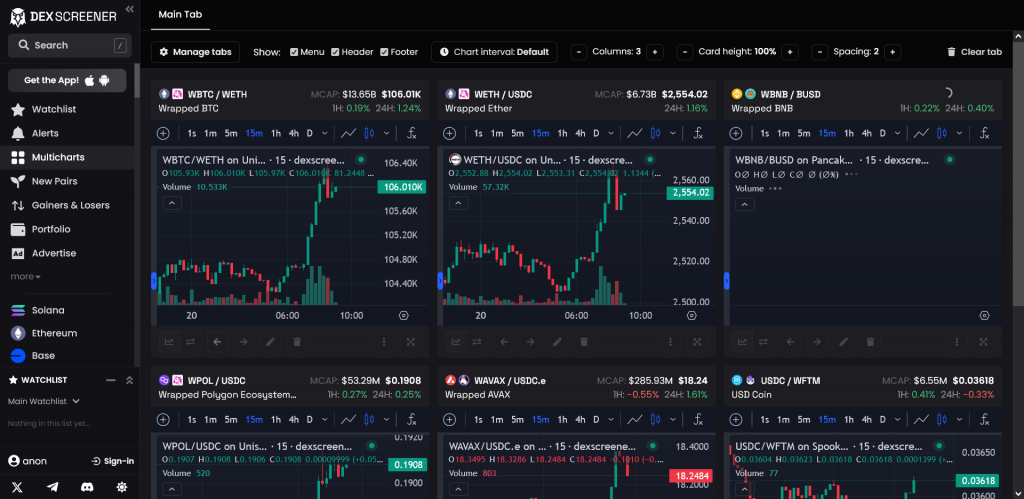This screenshot has width=1024, height=499.
Task: Select line chart type on WETH/USDC chart
Action: point(635,133)
